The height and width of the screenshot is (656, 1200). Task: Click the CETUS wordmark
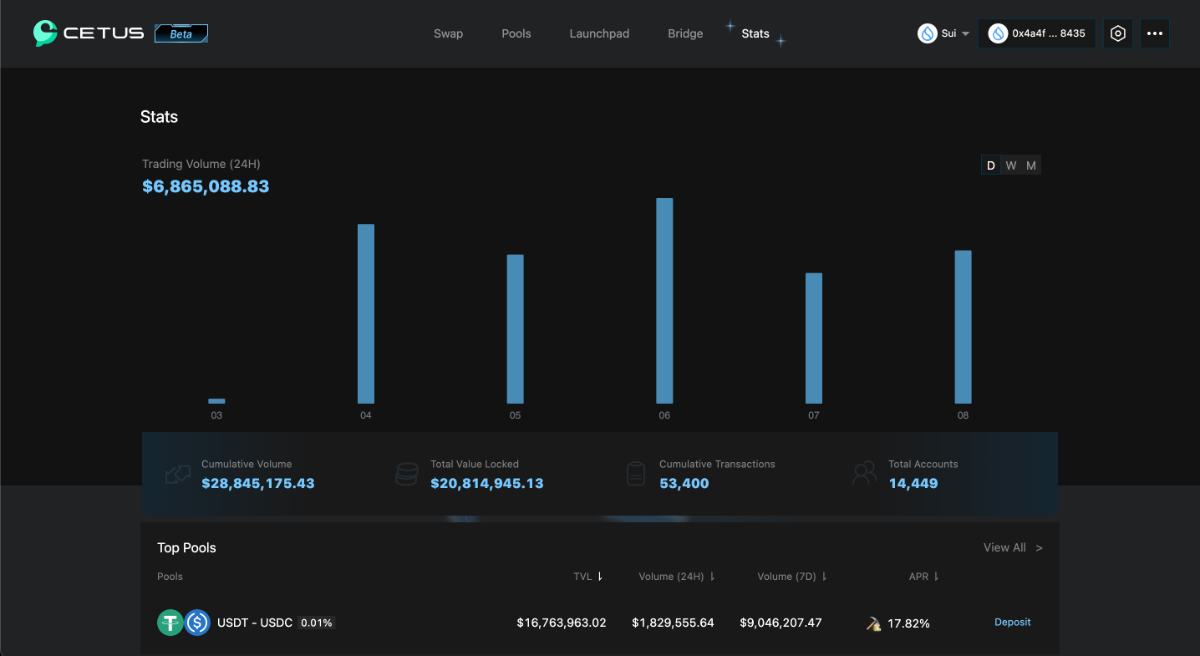[104, 33]
